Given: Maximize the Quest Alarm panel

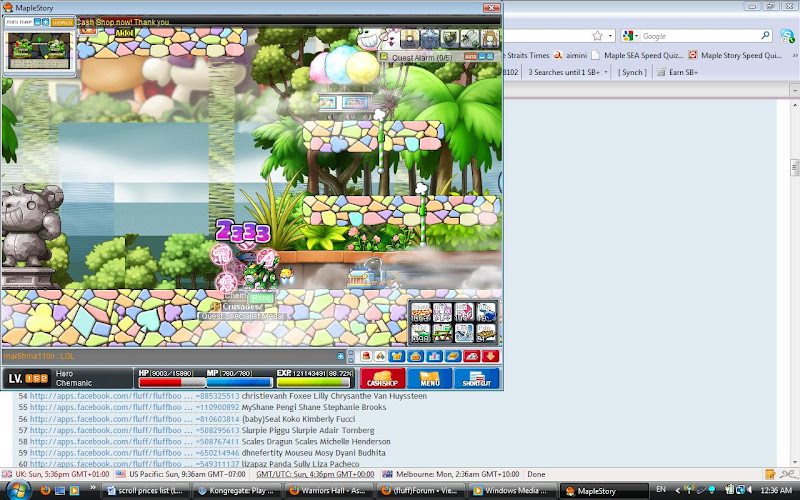Looking at the screenshot, I should coord(490,56).
